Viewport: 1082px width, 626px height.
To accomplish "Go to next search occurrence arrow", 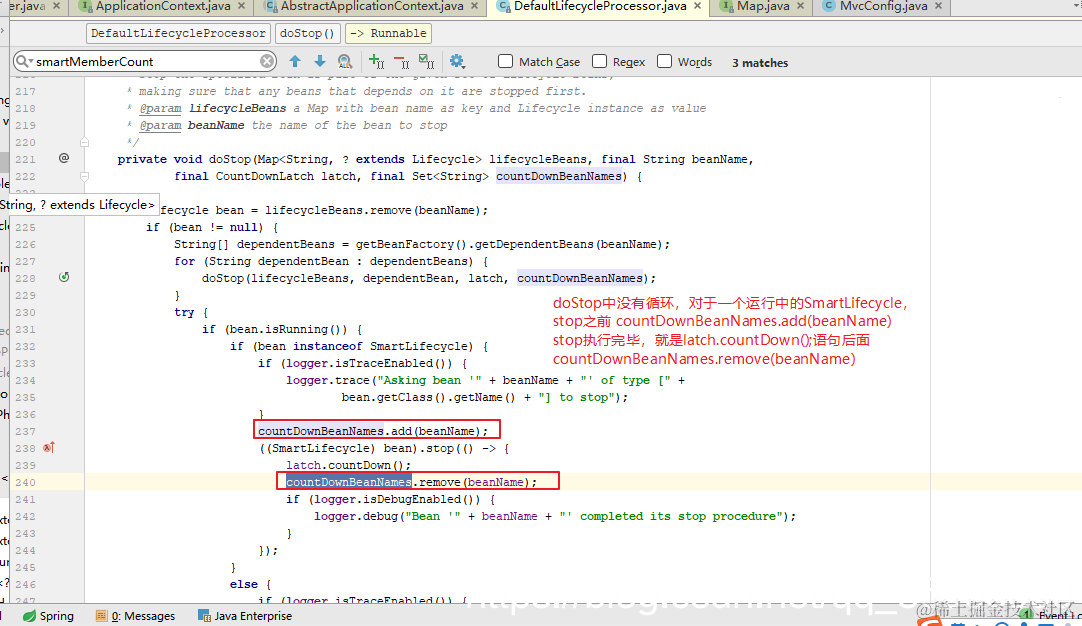I will click(319, 61).
